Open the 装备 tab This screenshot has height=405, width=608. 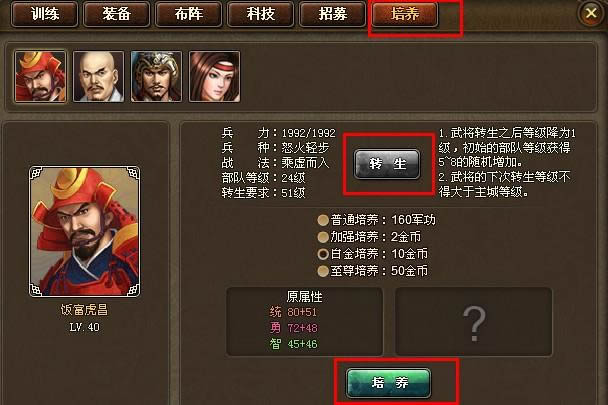coord(117,14)
